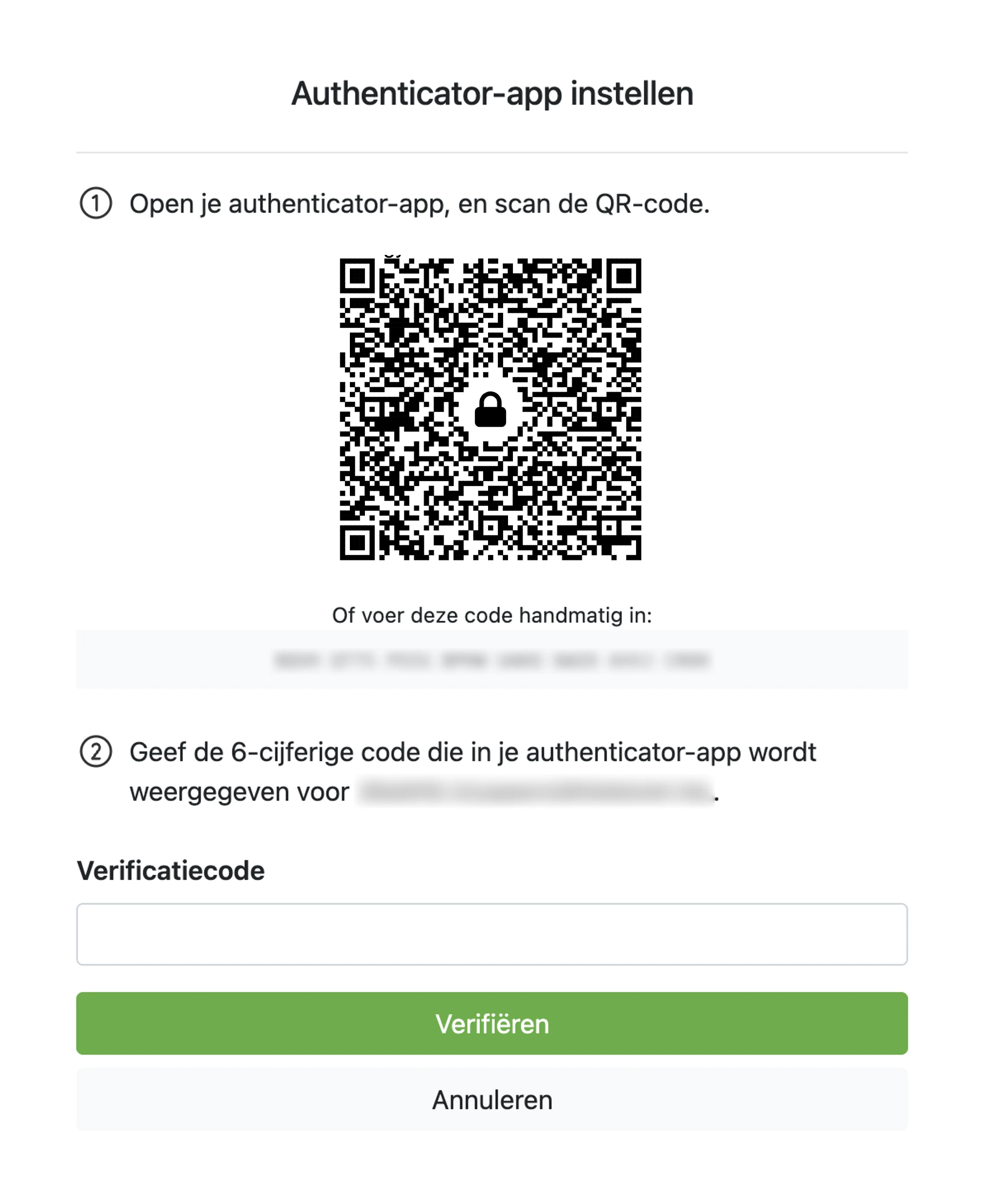Click the 'Geef de 6-cijferige code' instruction text
The height and width of the screenshot is (1204, 981).
click(x=472, y=753)
